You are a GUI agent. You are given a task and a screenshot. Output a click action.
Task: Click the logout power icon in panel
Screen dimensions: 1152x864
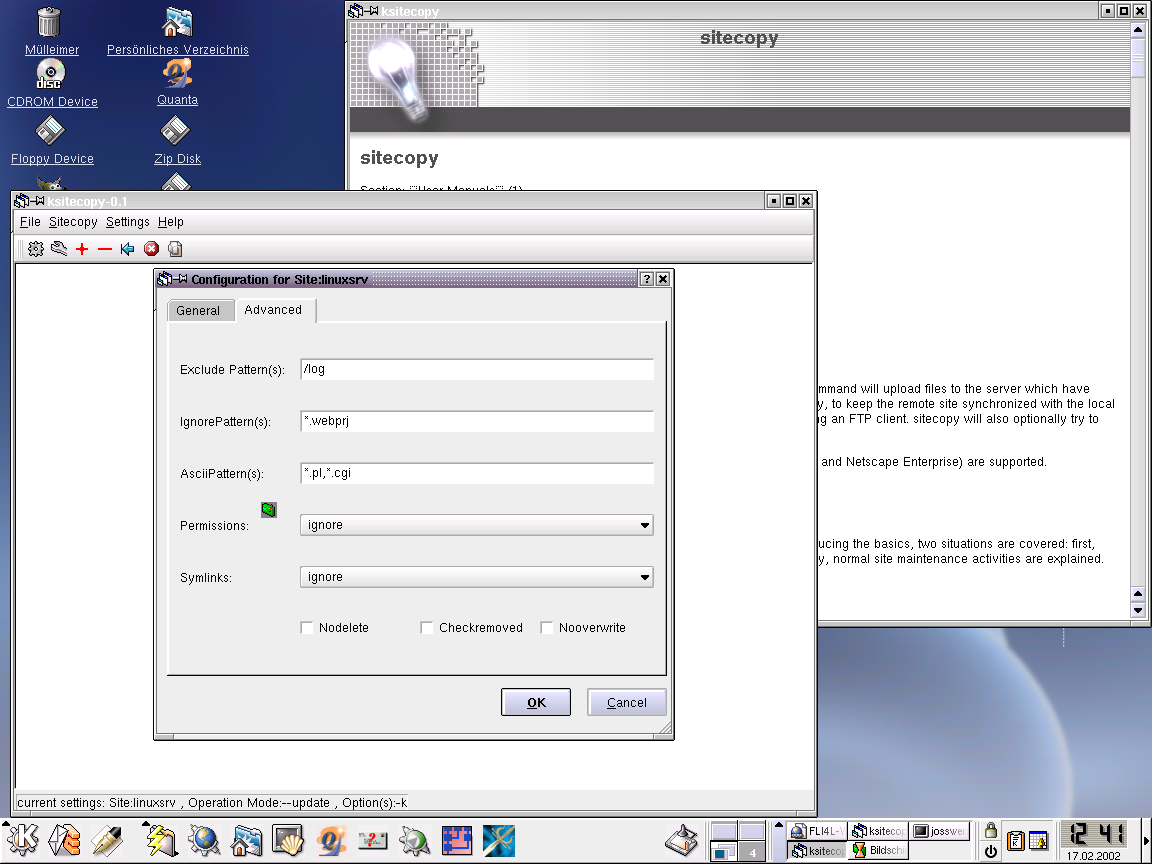click(x=990, y=851)
